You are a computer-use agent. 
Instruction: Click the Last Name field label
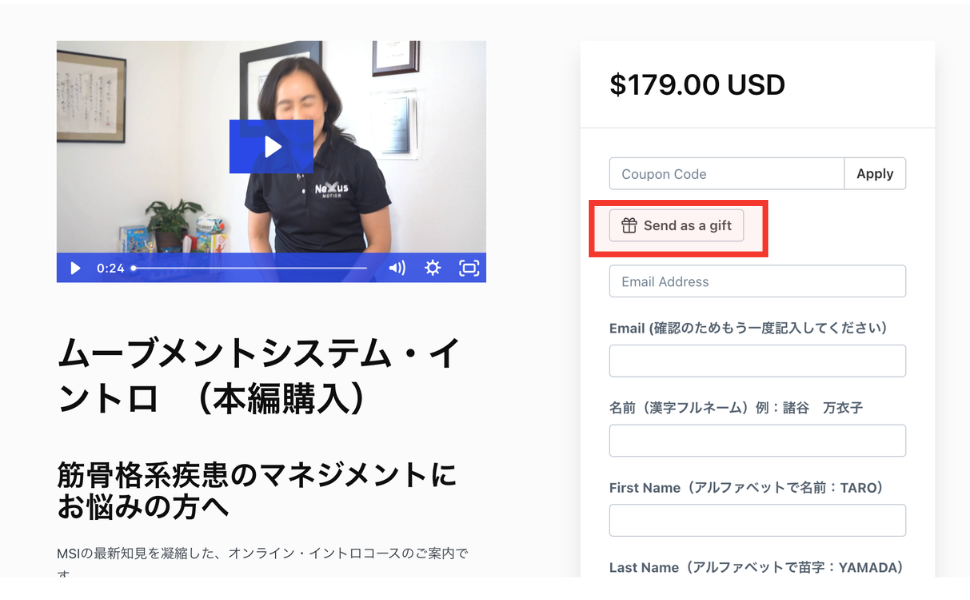click(x=757, y=567)
